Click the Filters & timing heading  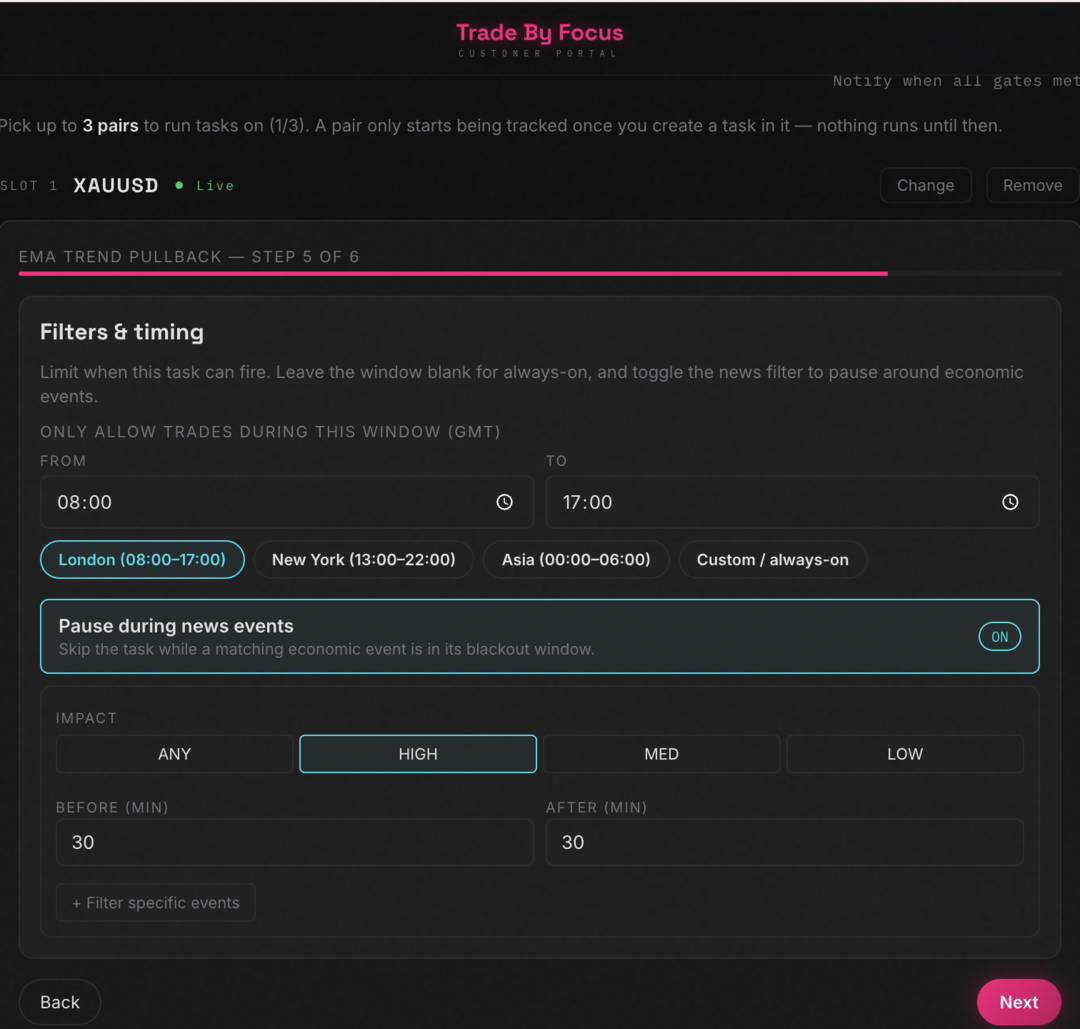click(122, 332)
